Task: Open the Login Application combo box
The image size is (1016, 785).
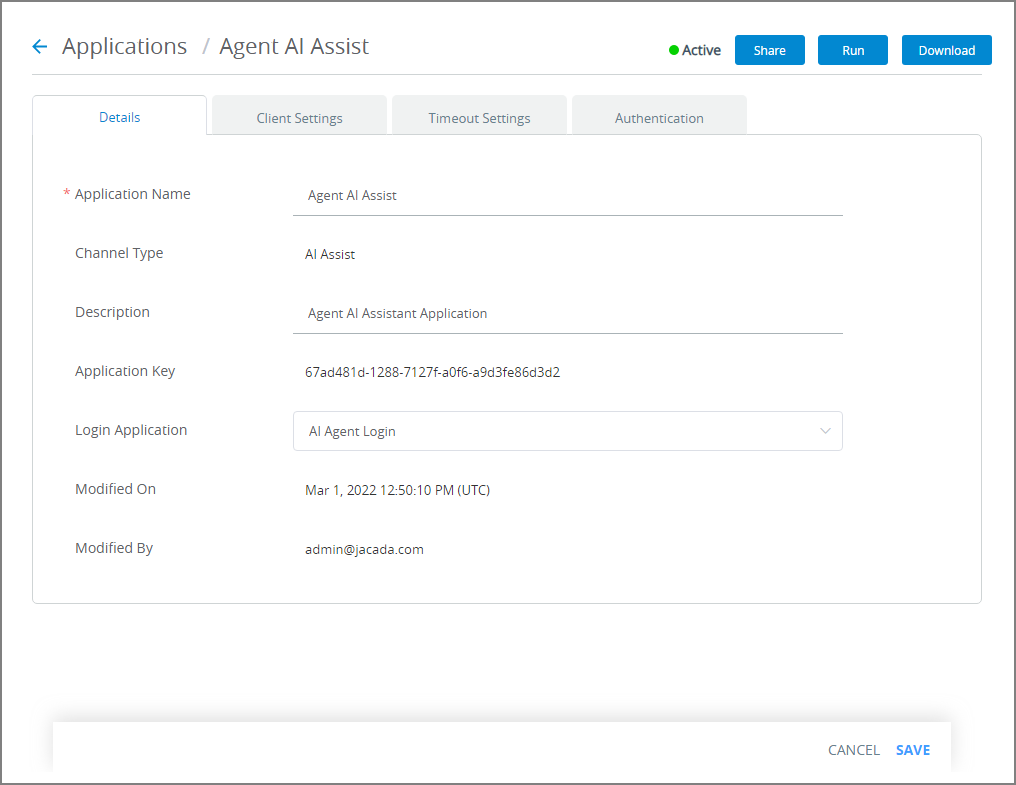Action: [x=567, y=430]
